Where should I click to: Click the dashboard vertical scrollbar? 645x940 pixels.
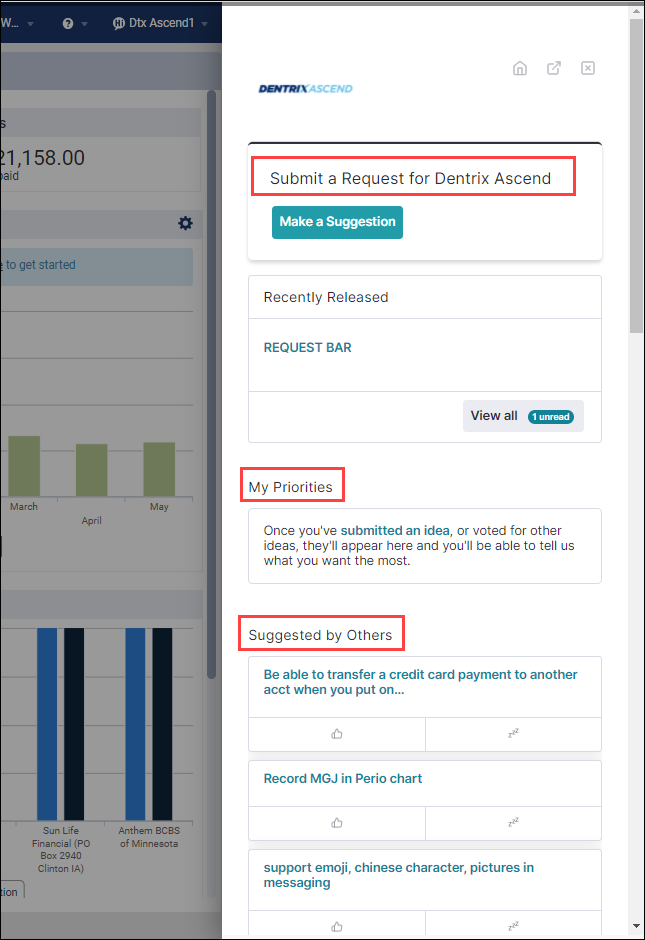[211, 384]
